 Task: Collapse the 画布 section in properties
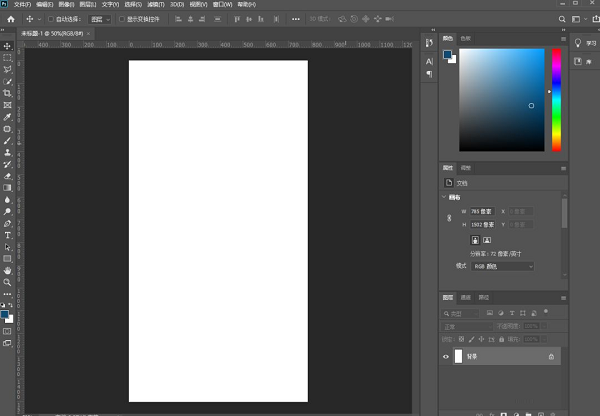(445, 197)
